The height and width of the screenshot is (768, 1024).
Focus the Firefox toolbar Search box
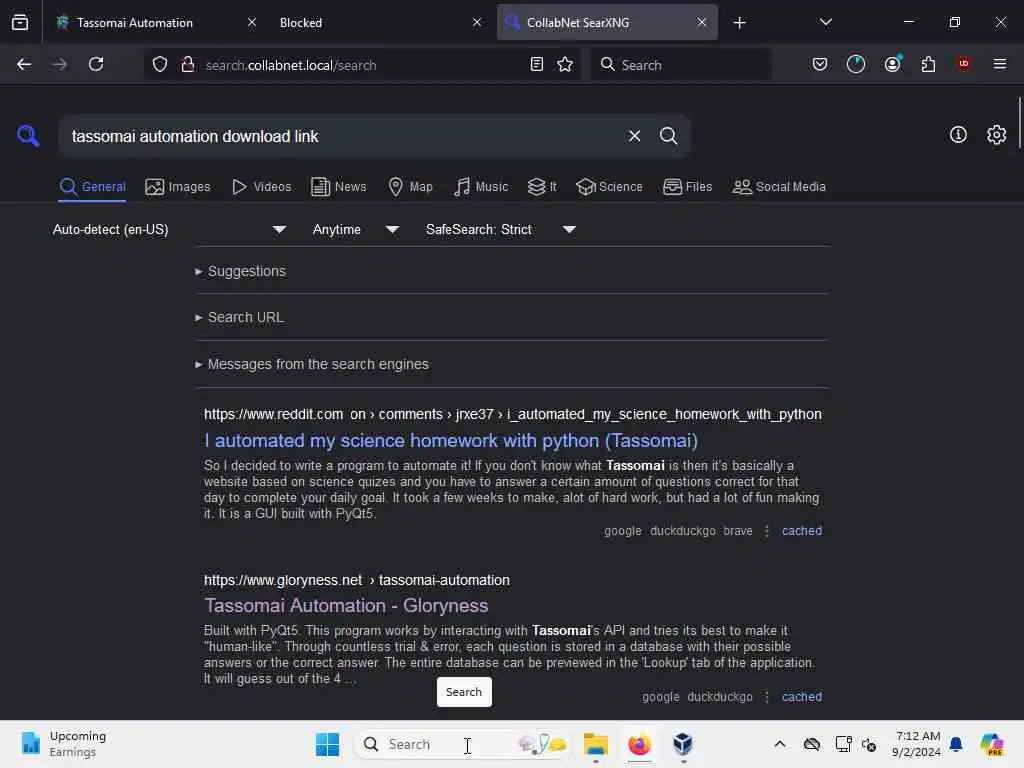coord(680,64)
